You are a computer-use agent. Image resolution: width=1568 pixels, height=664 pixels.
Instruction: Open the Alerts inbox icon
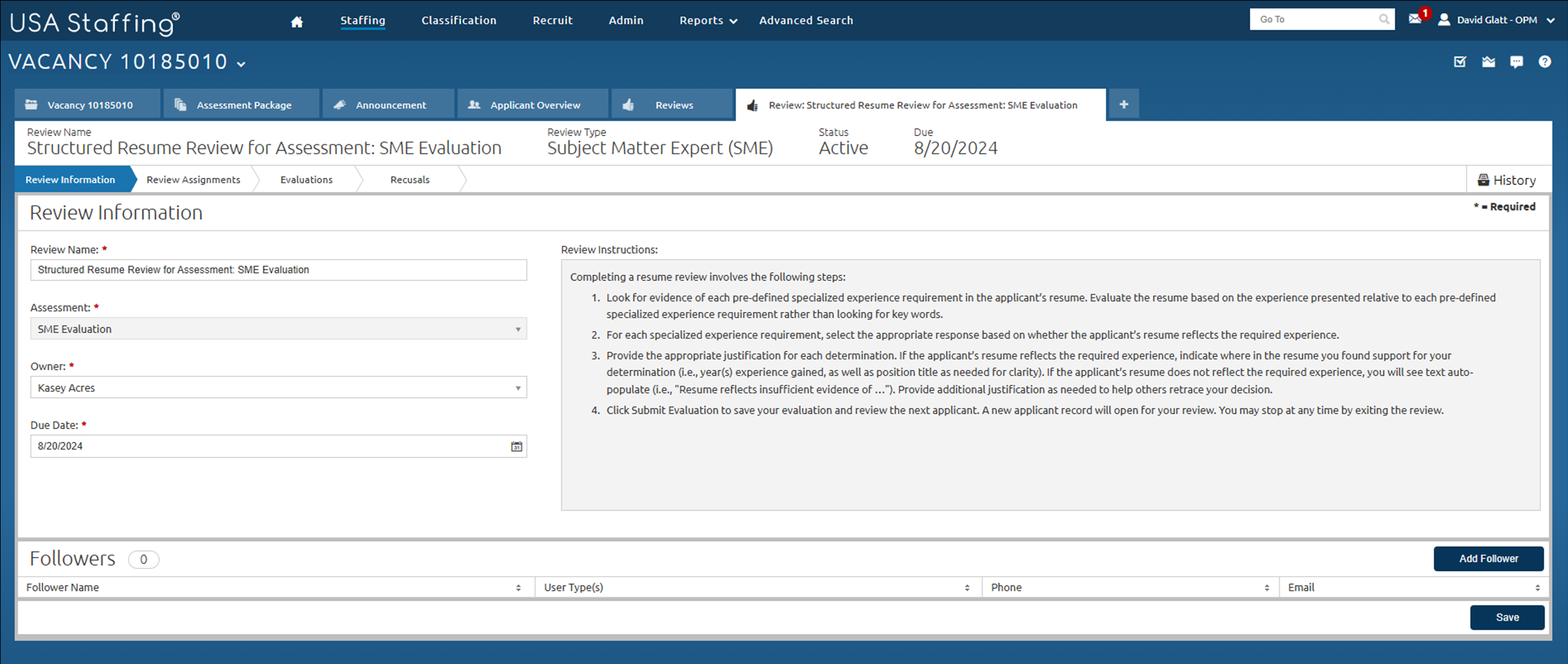[1488, 61]
